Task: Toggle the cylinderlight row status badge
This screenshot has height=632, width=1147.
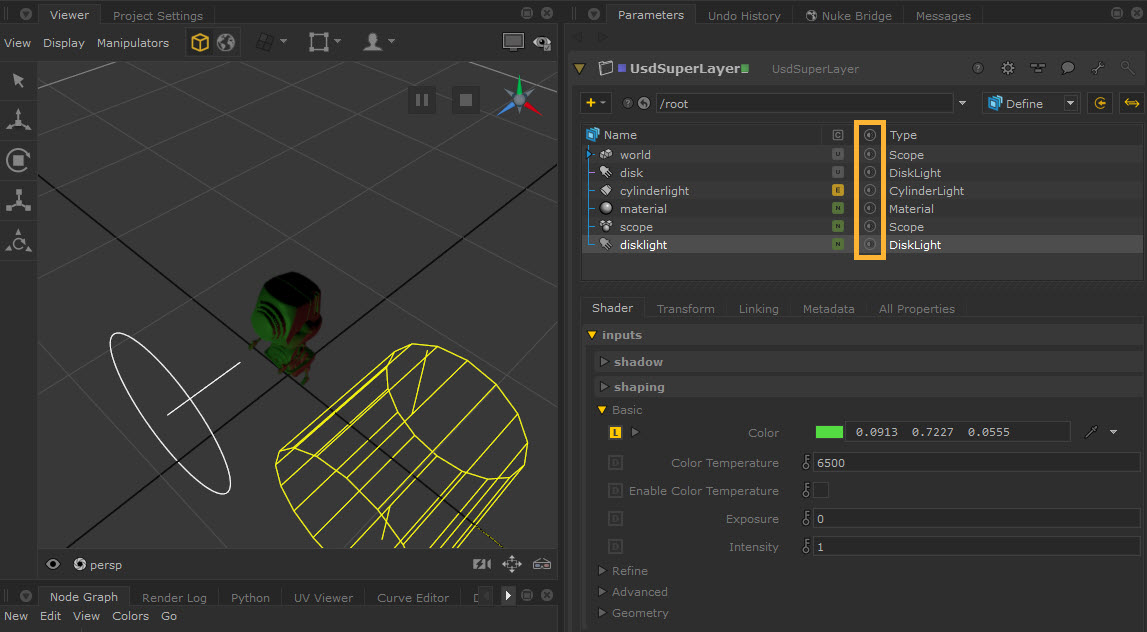Action: click(838, 190)
